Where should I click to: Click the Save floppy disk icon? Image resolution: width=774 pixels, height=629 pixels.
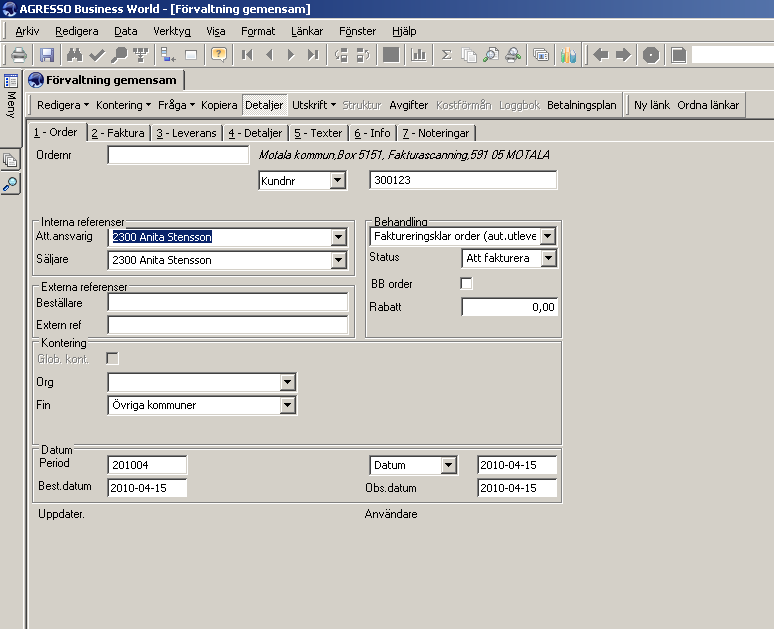[47, 54]
